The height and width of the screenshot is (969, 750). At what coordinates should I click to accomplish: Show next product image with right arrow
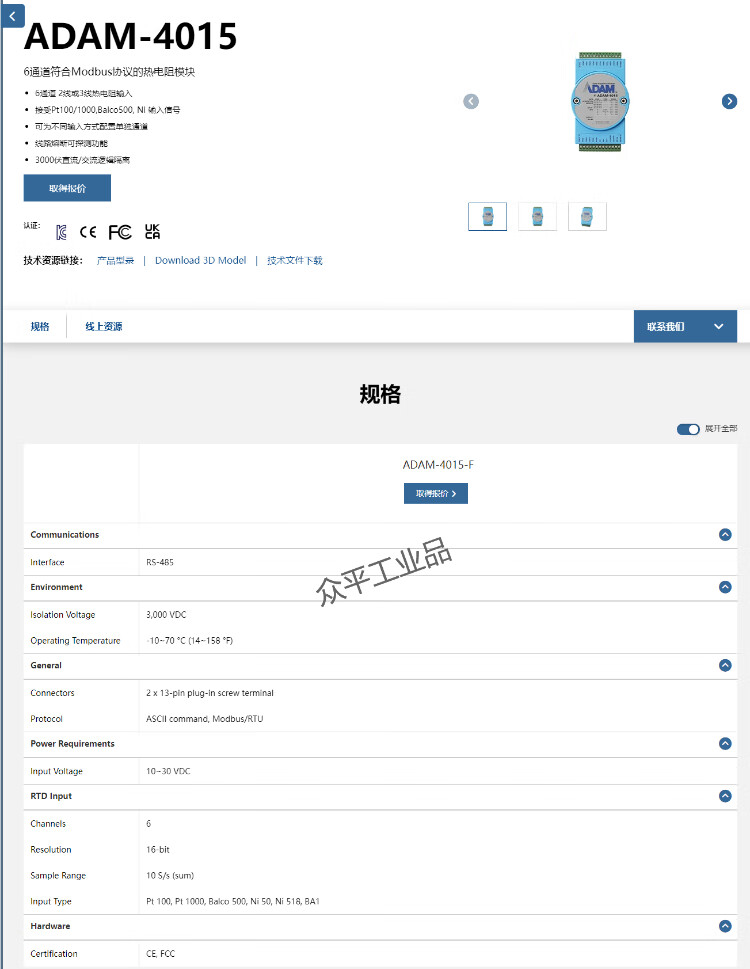(729, 101)
